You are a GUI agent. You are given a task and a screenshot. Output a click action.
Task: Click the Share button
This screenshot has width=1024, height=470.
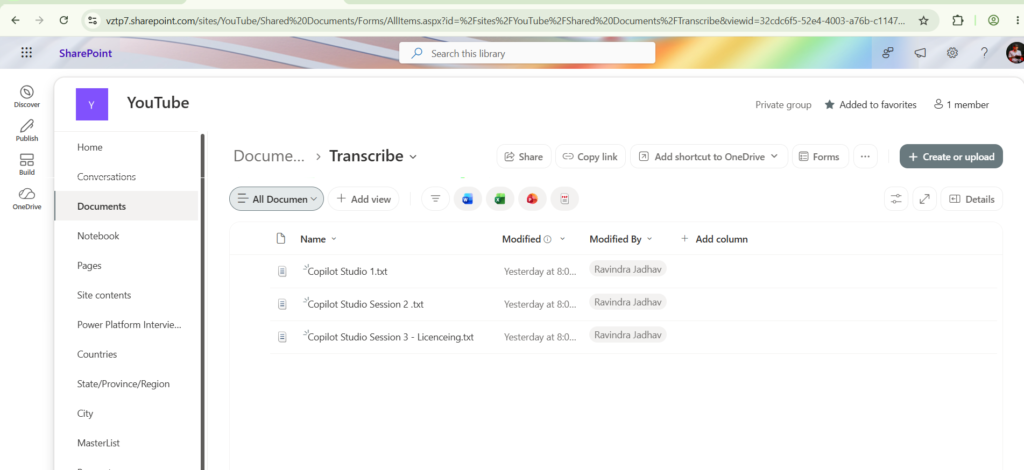(x=524, y=157)
